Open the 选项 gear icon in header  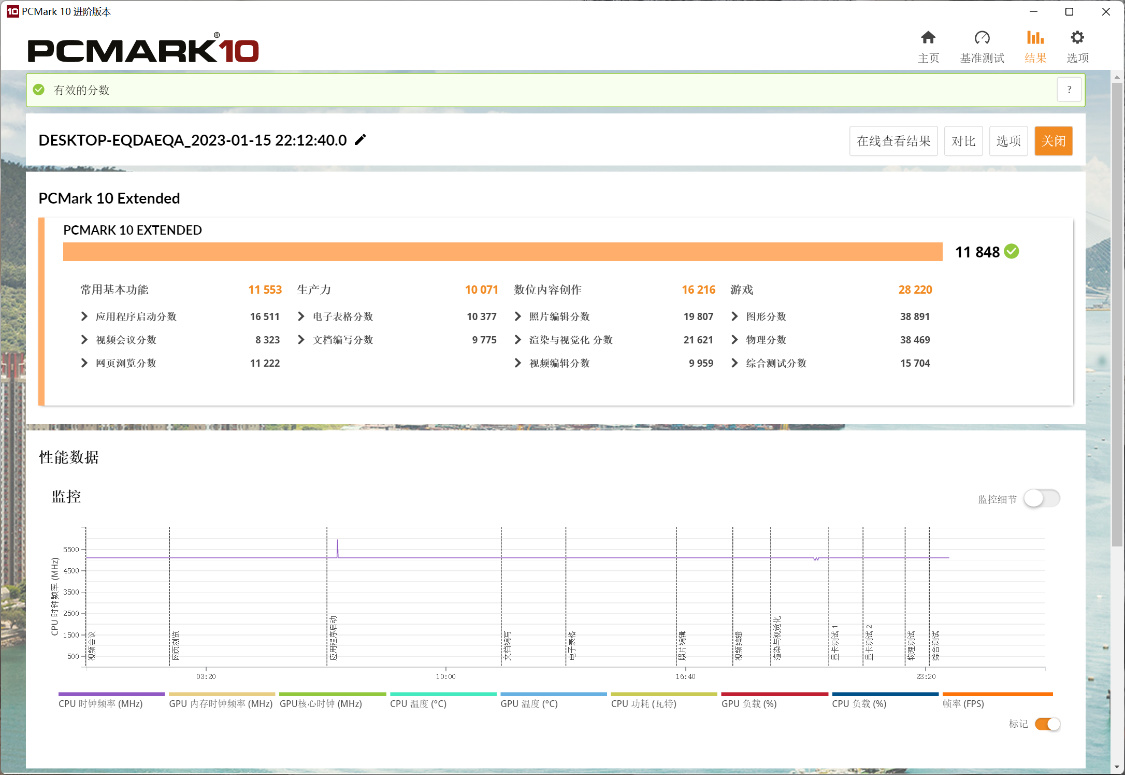click(1077, 37)
